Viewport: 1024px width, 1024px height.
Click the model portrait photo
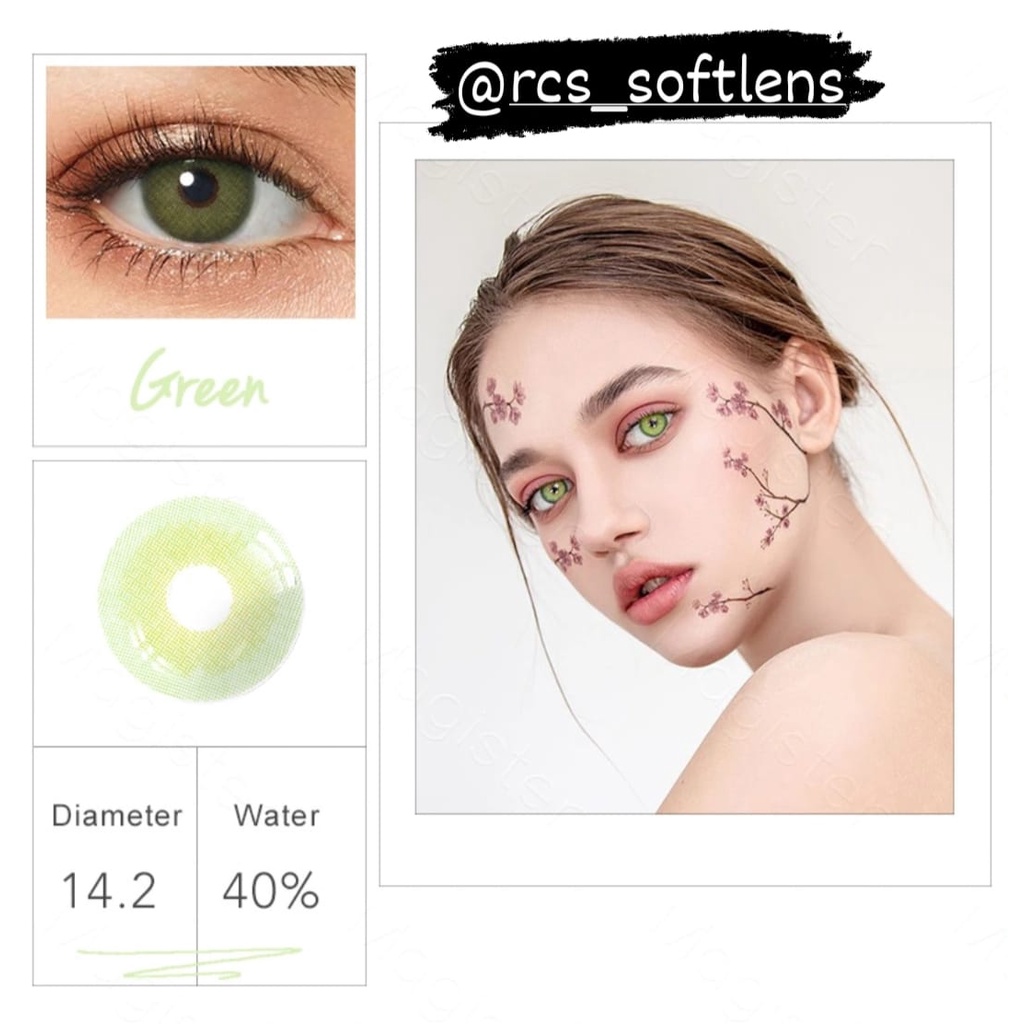pos(684,487)
